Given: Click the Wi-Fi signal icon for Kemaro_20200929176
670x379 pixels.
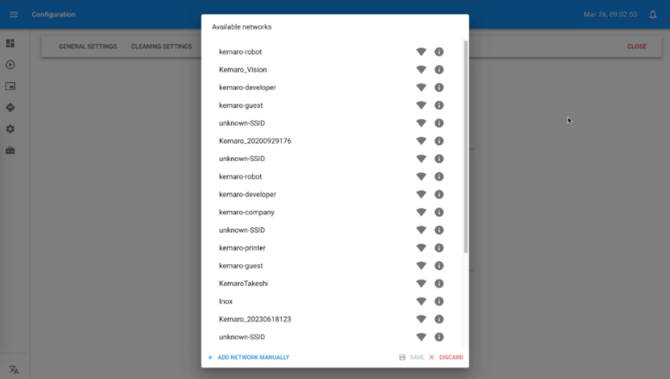Looking at the screenshot, I should point(421,141).
